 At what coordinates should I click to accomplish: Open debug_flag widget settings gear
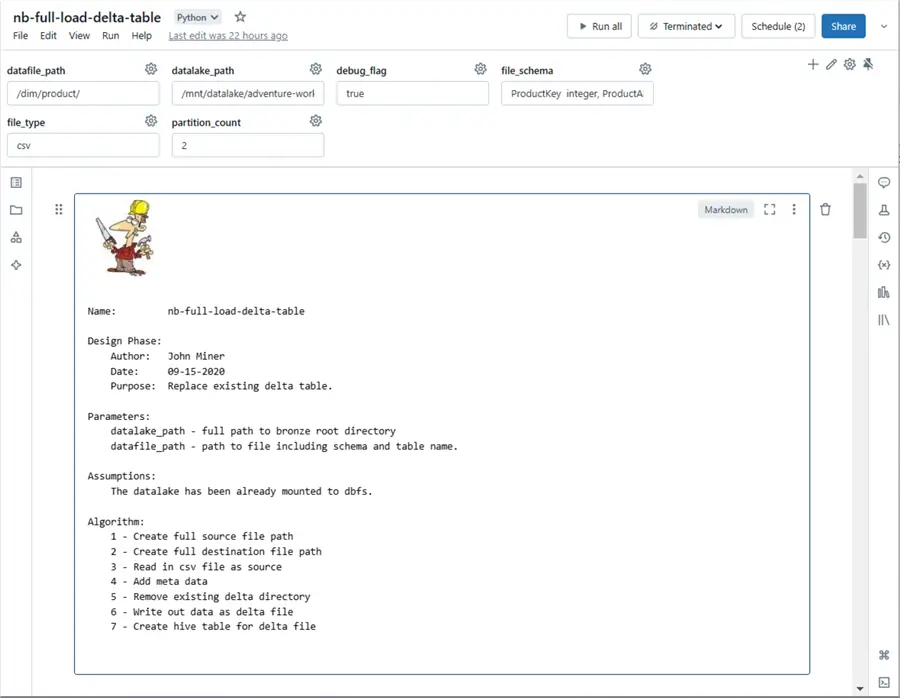(480, 69)
